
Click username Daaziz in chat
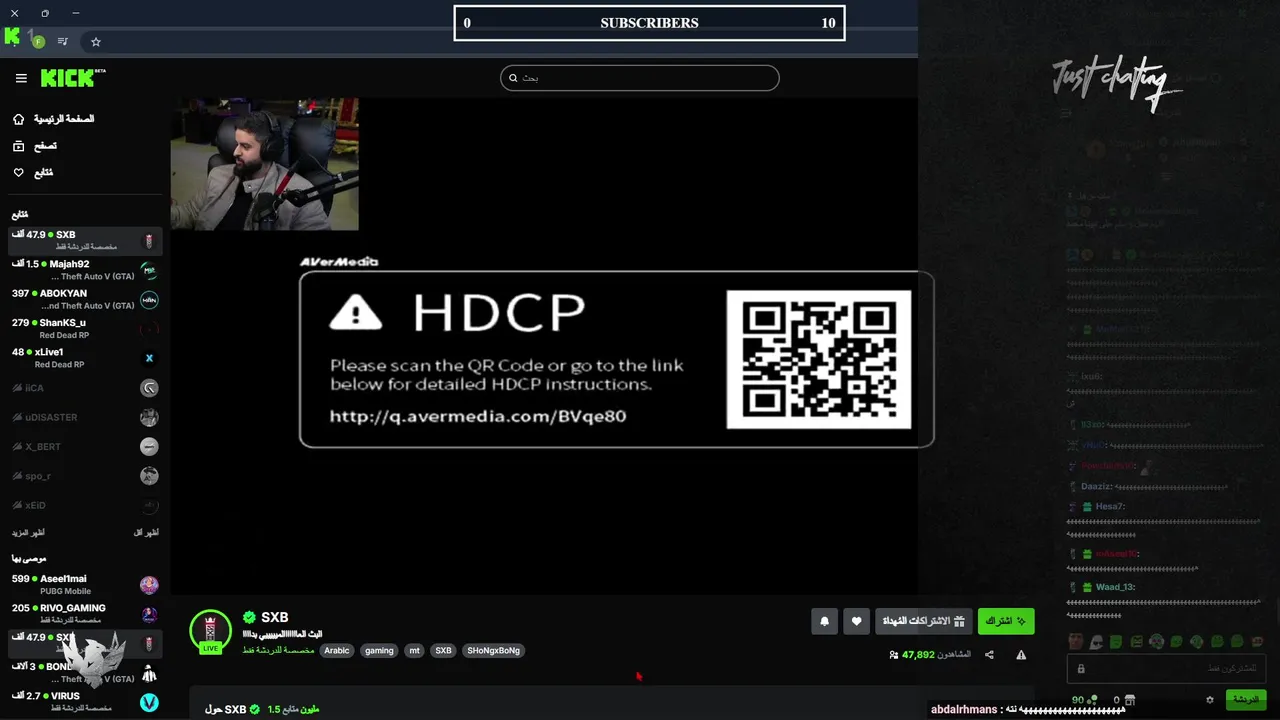pyautogui.click(x=1097, y=487)
